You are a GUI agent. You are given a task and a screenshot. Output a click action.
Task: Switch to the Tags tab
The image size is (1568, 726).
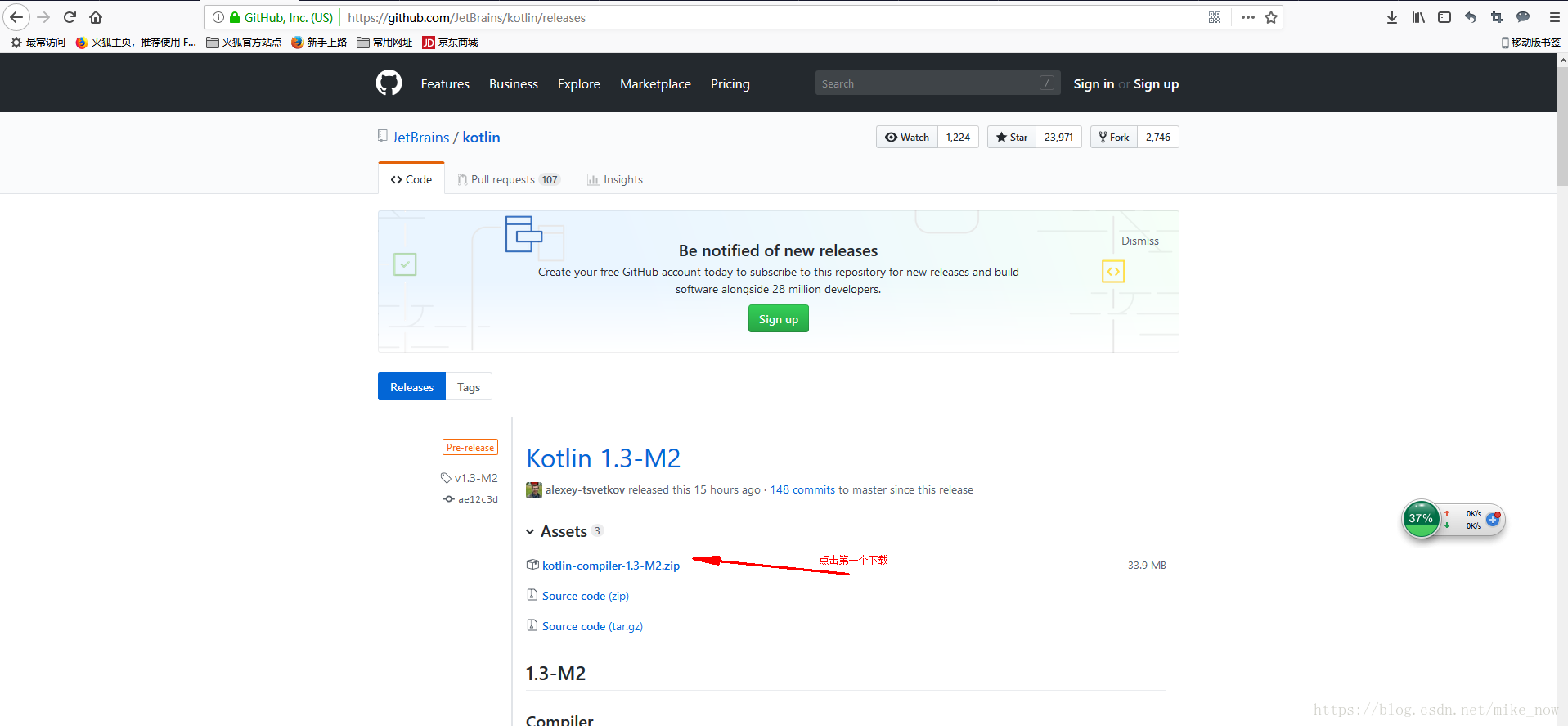coord(469,387)
